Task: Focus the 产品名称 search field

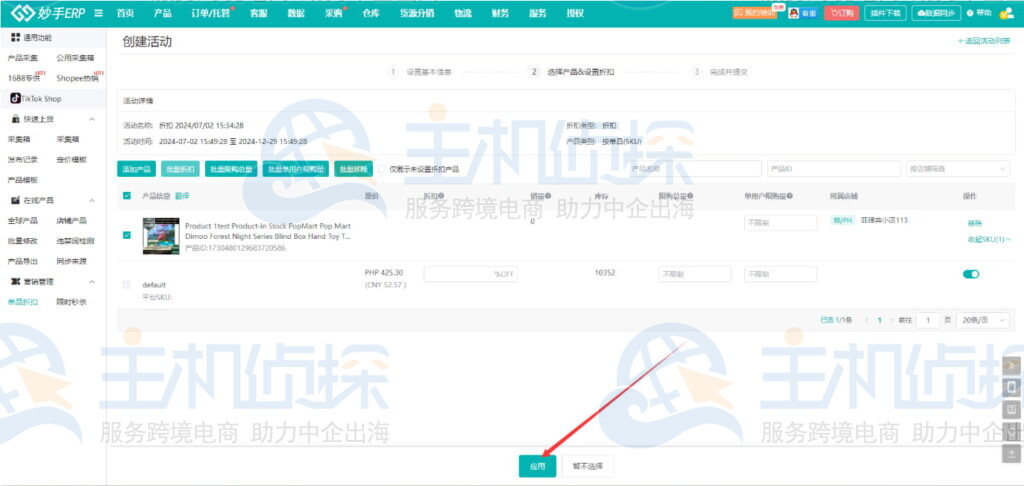Action: click(x=694, y=169)
